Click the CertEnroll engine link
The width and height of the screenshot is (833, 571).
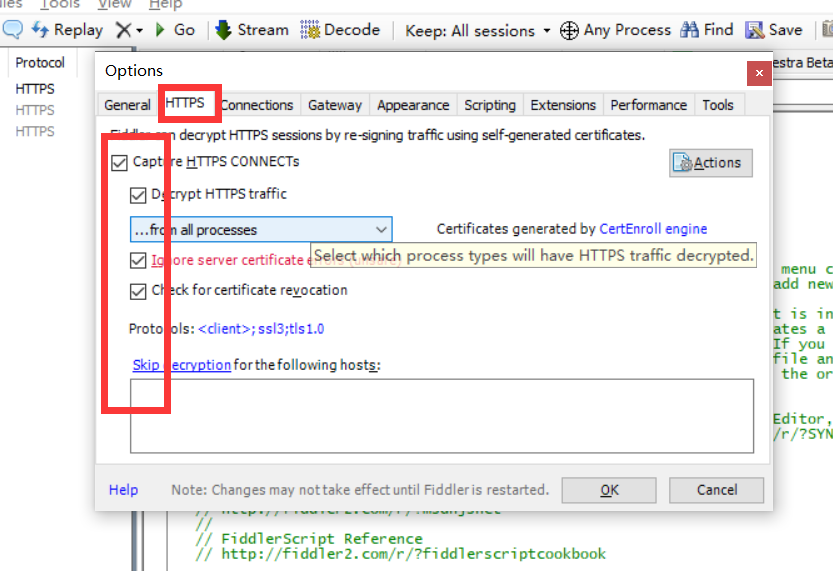click(x=653, y=229)
